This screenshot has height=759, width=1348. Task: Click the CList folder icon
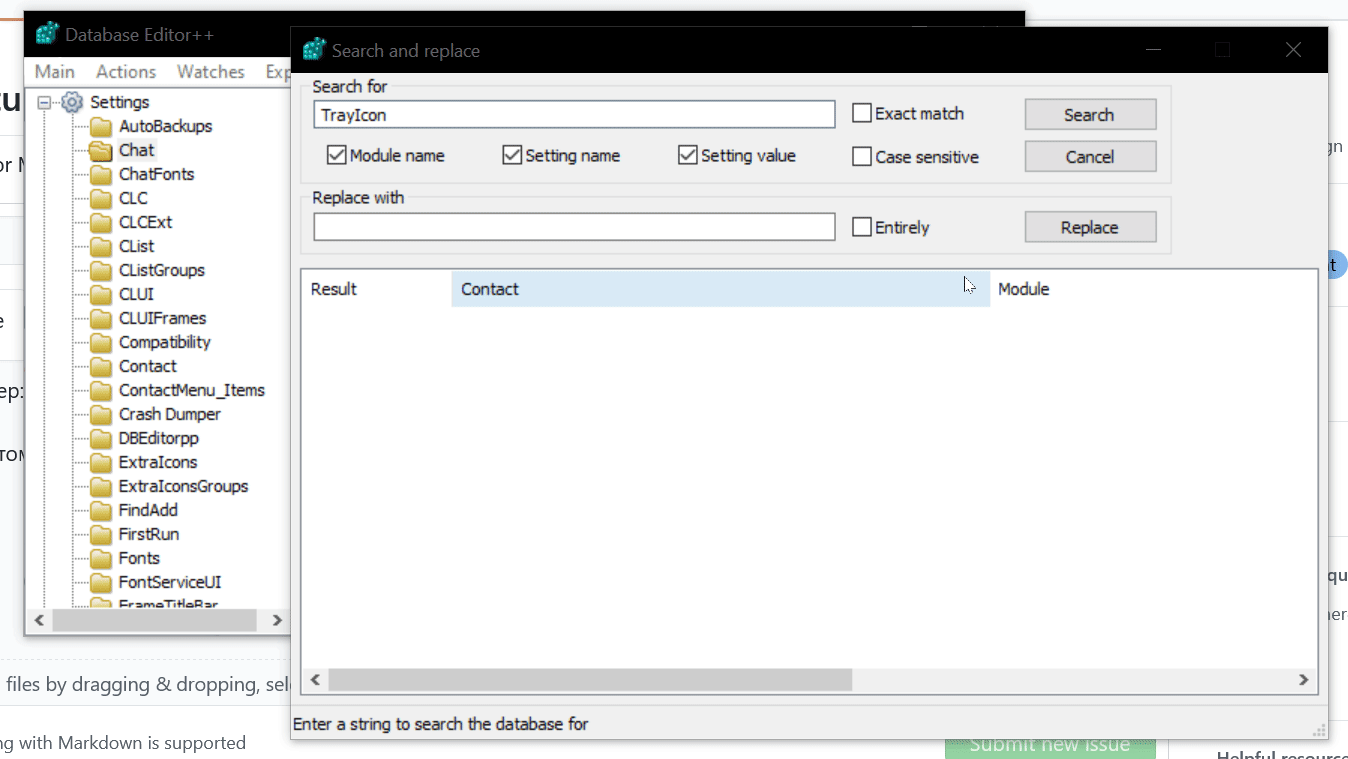100,247
